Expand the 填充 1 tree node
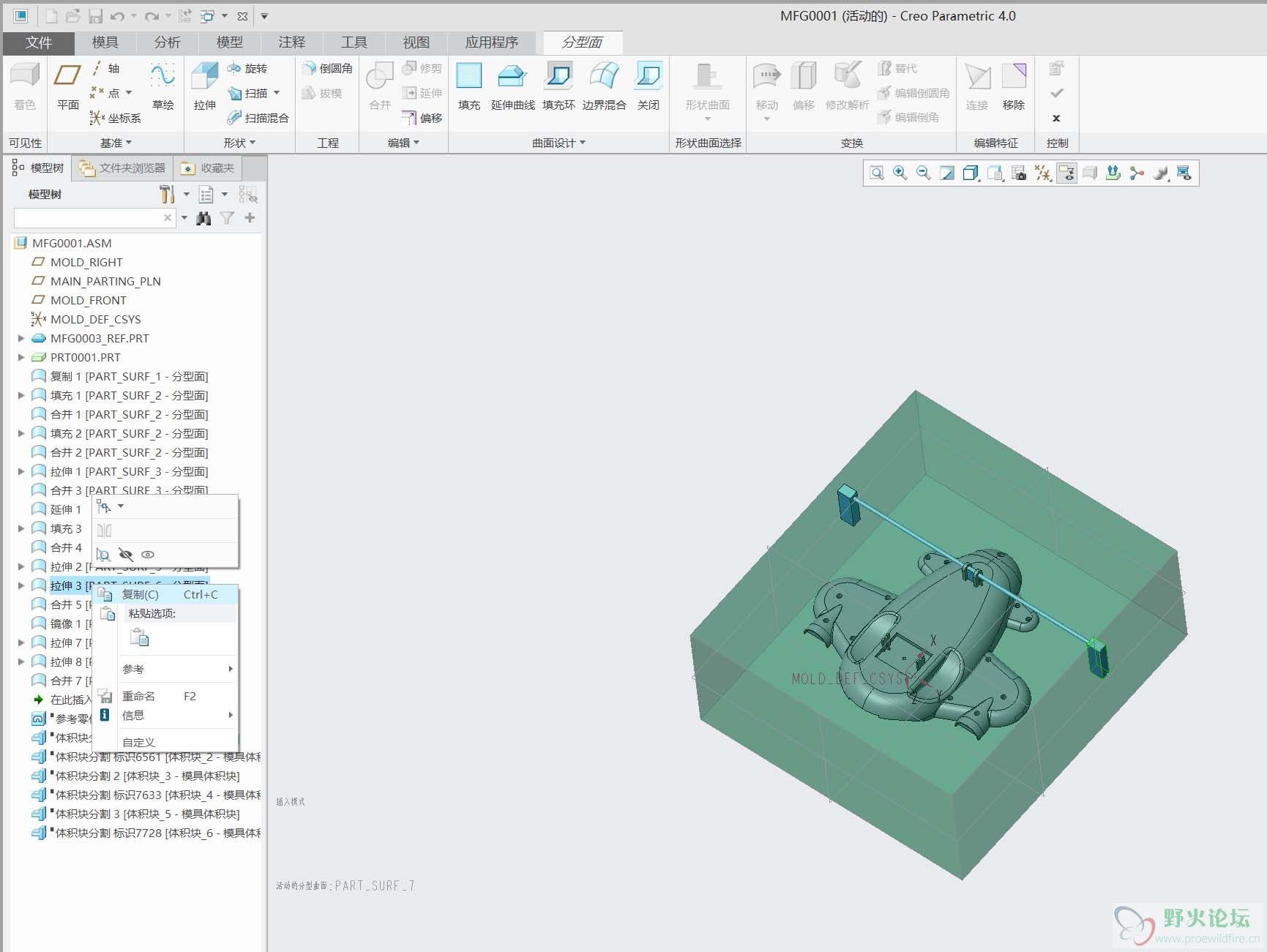Viewport: 1267px width, 952px height. pyautogui.click(x=21, y=395)
